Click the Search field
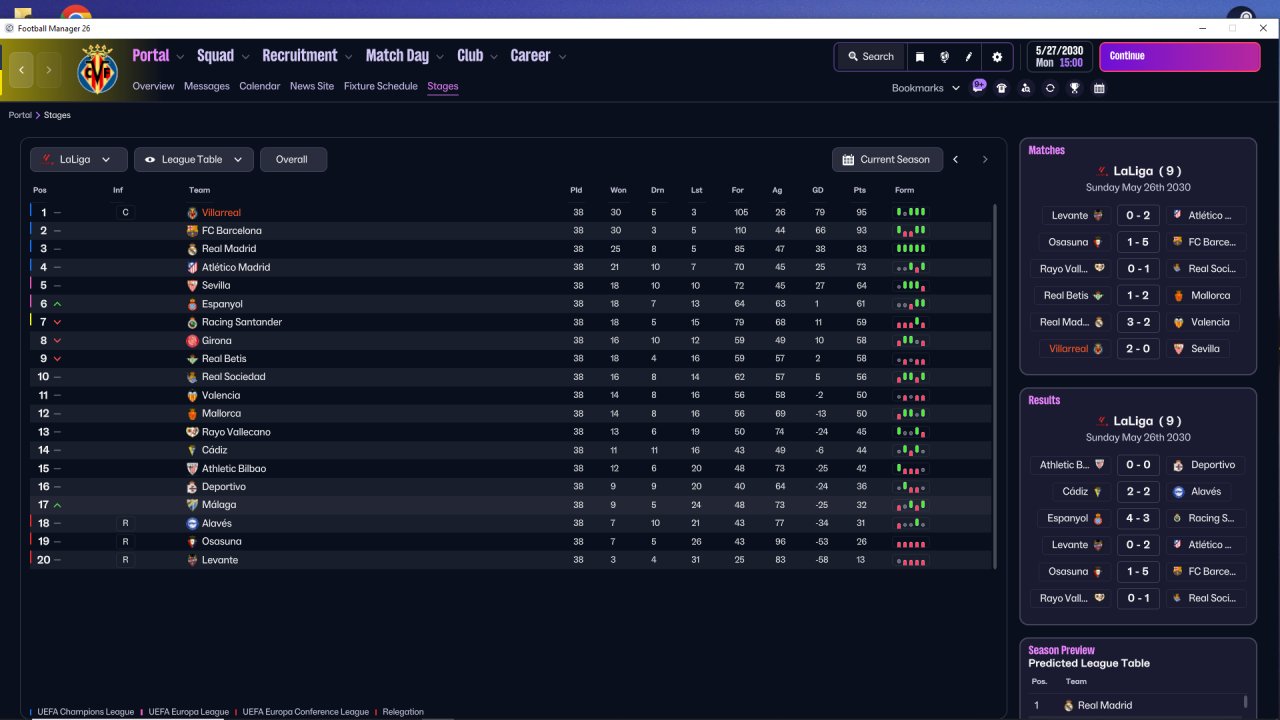 pos(870,57)
